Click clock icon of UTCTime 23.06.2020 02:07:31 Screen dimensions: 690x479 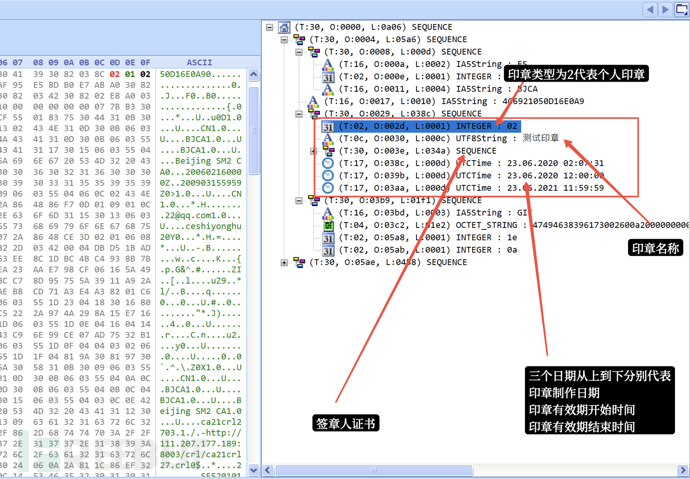point(328,163)
